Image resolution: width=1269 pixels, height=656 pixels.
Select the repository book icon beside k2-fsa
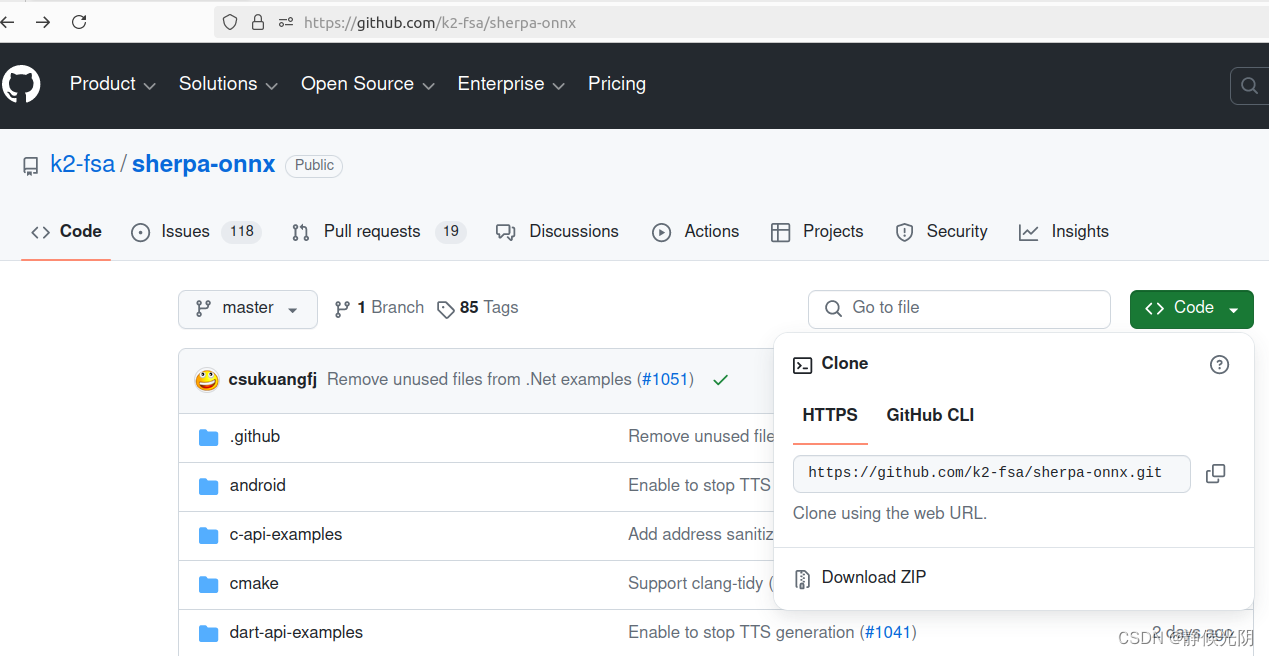click(x=31, y=166)
